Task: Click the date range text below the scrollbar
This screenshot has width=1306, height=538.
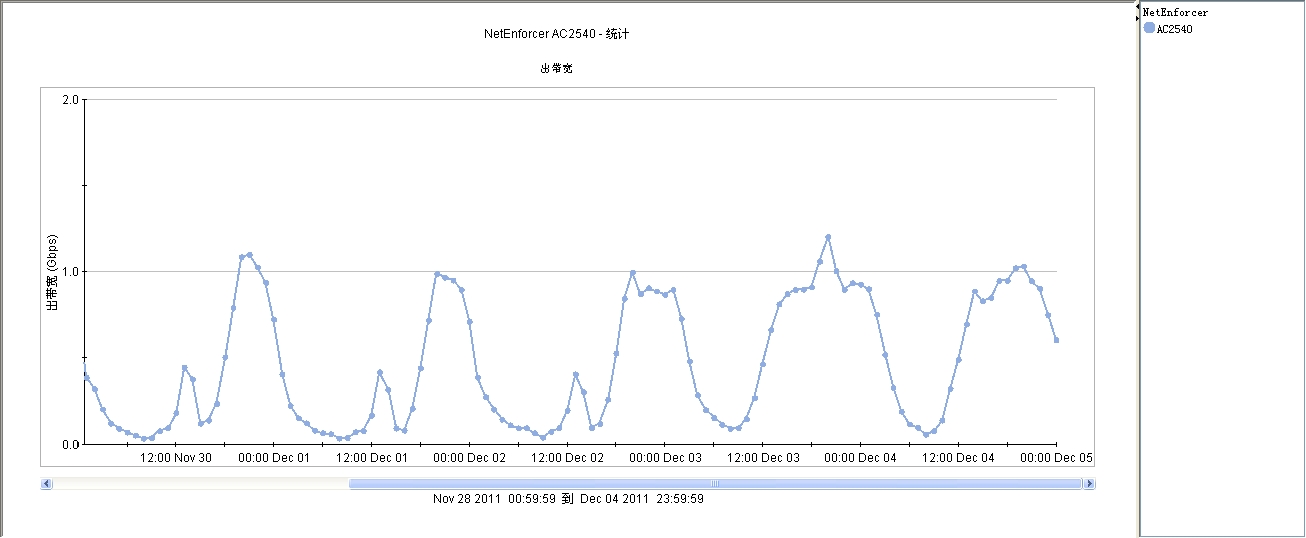Action: pos(568,499)
